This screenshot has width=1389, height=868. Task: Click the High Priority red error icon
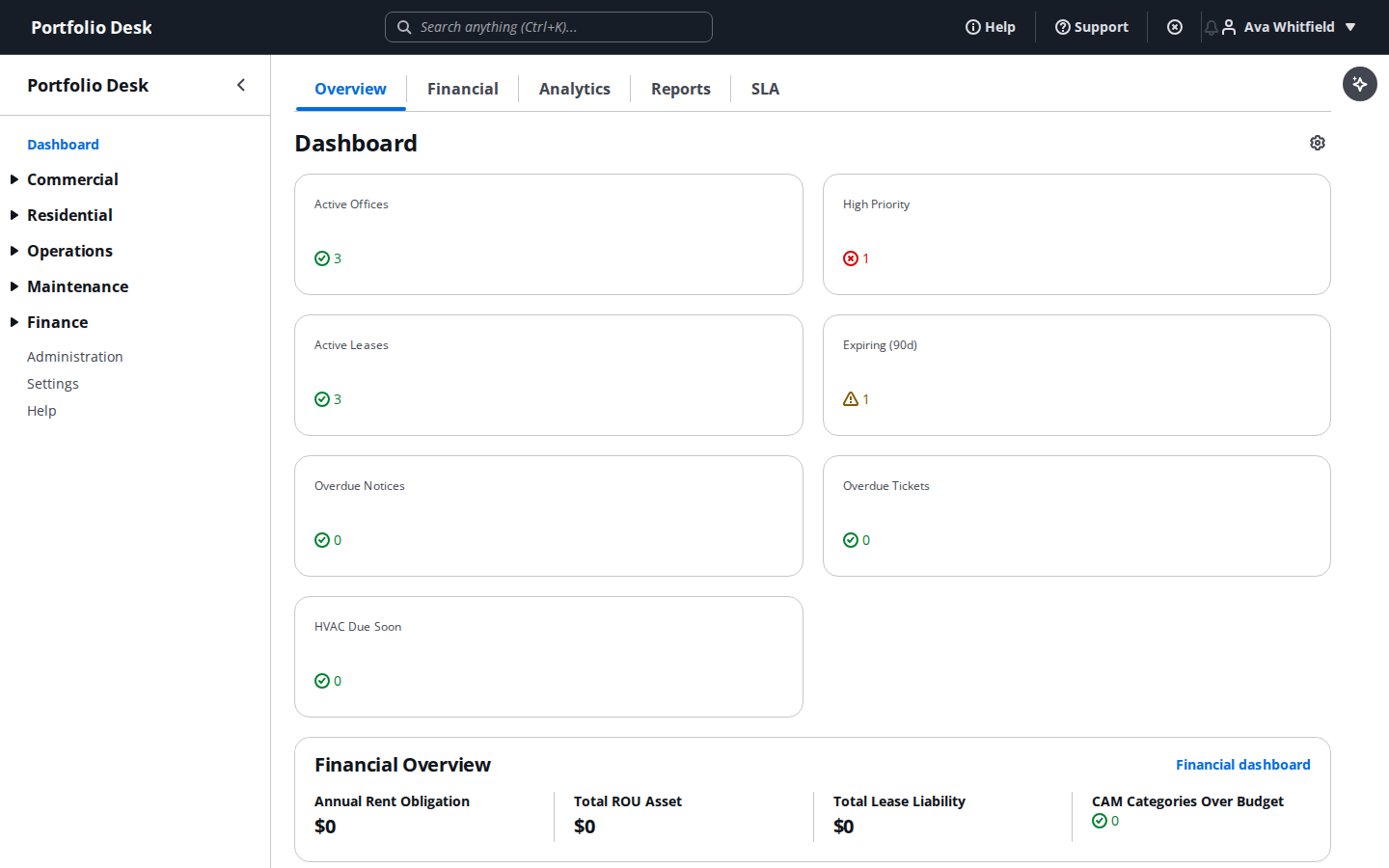tap(851, 258)
